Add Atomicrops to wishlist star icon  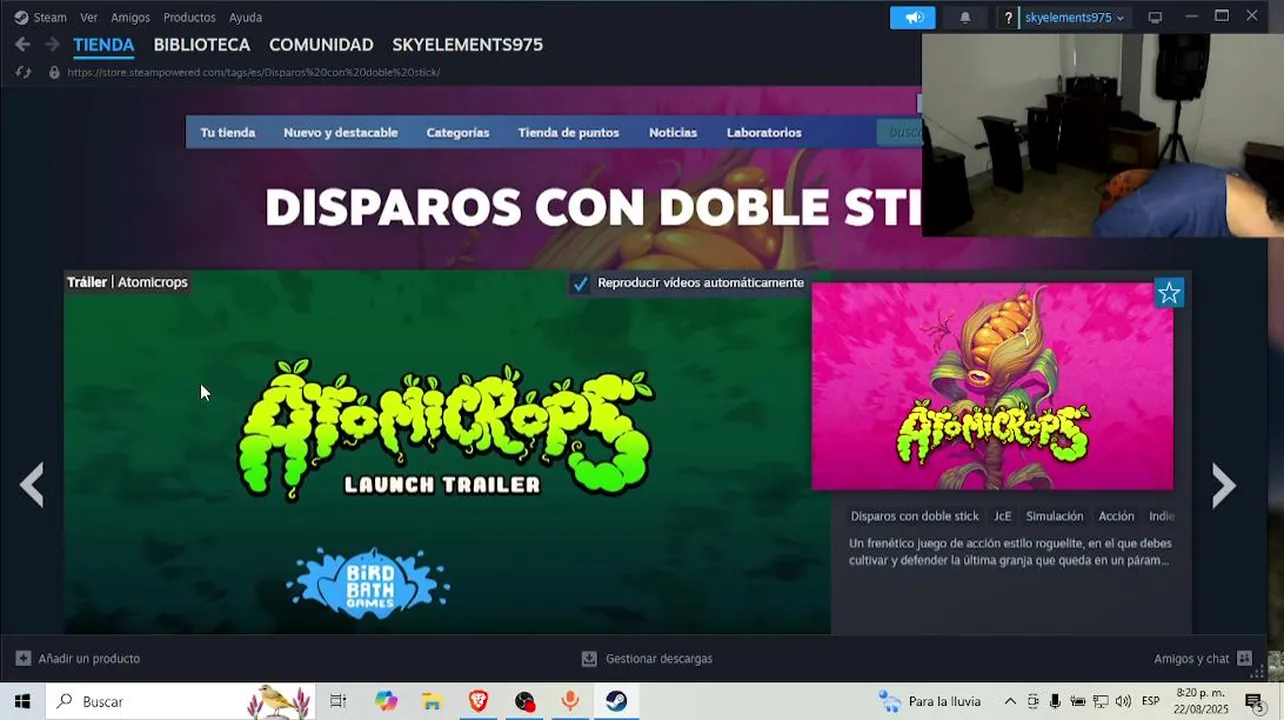coord(1169,293)
